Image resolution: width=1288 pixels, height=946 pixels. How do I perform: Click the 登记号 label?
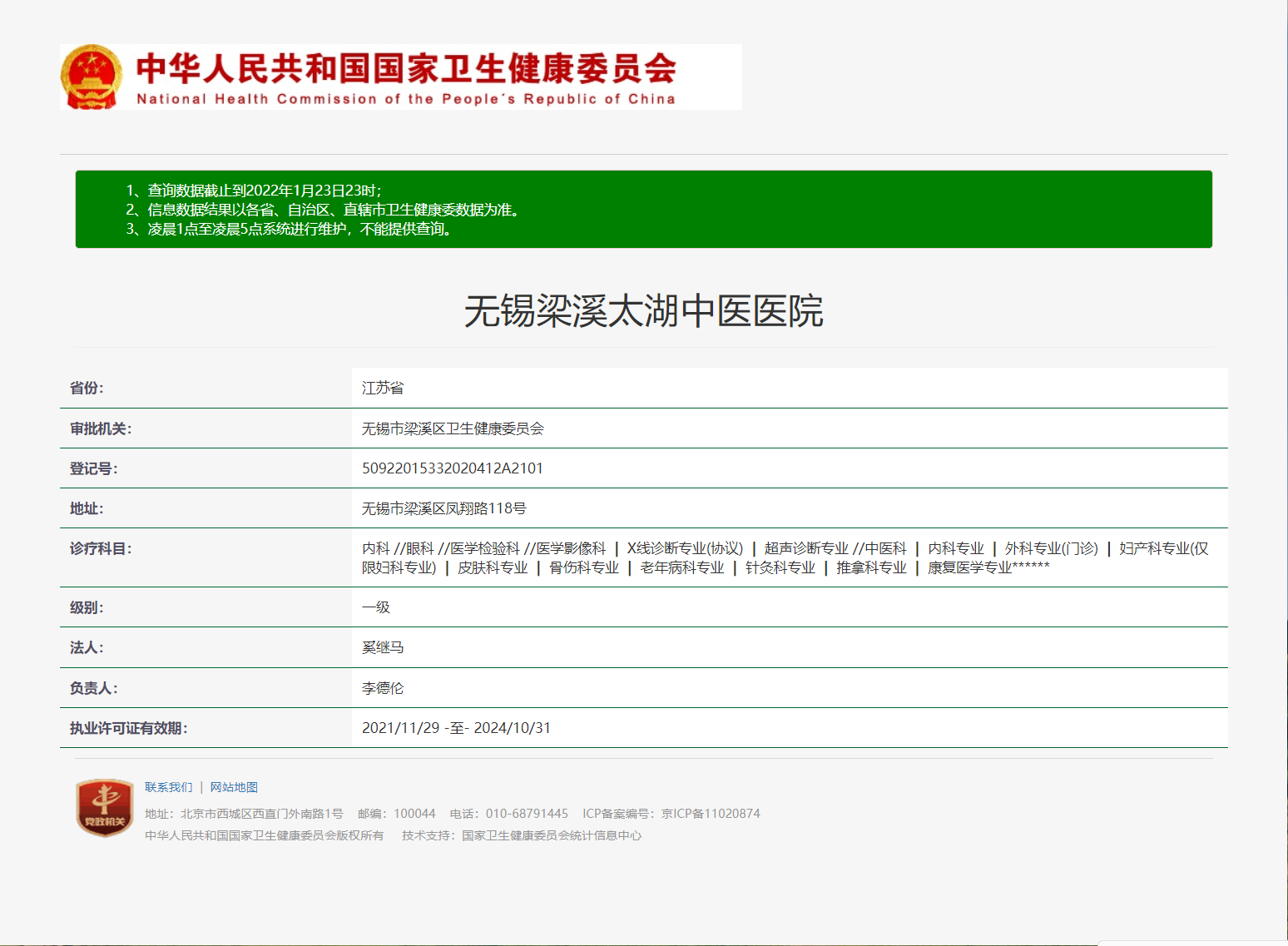[x=94, y=468]
